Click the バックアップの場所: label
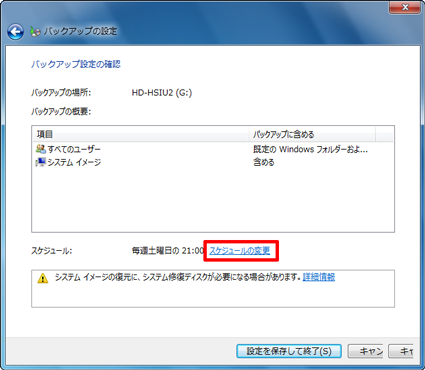The height and width of the screenshot is (370, 425). pos(61,93)
